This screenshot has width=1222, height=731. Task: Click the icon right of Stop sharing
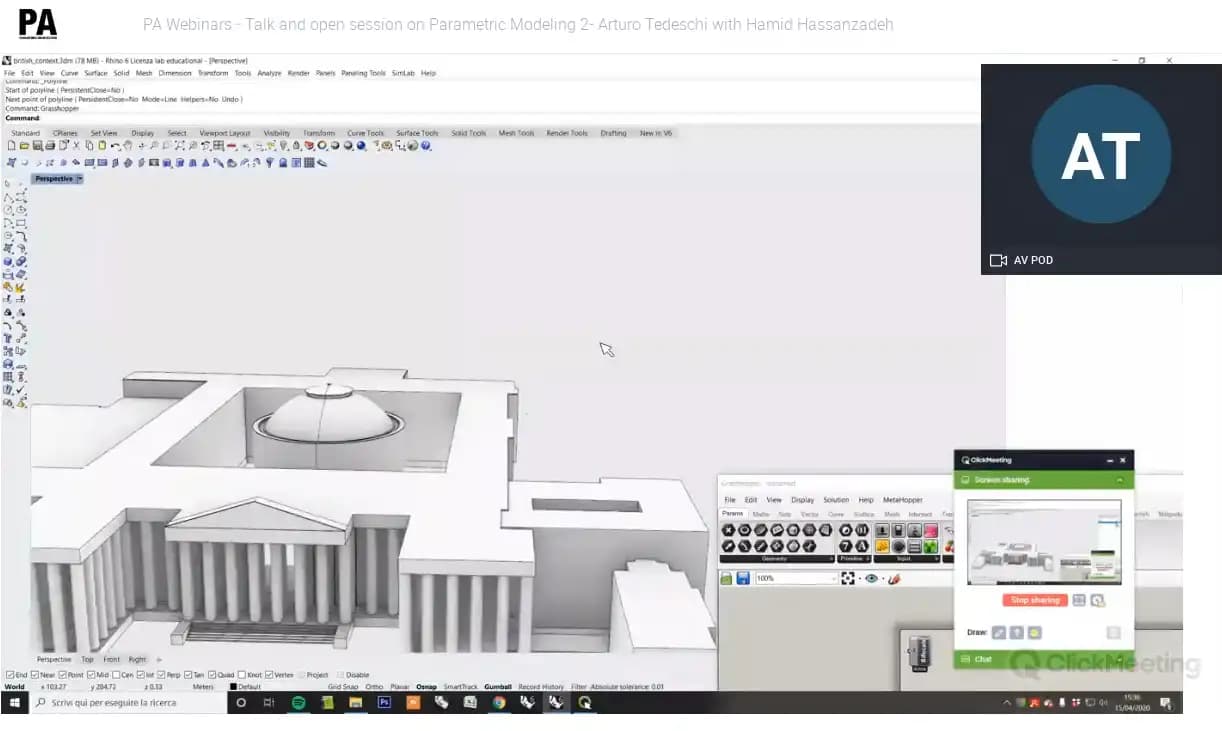(1079, 600)
